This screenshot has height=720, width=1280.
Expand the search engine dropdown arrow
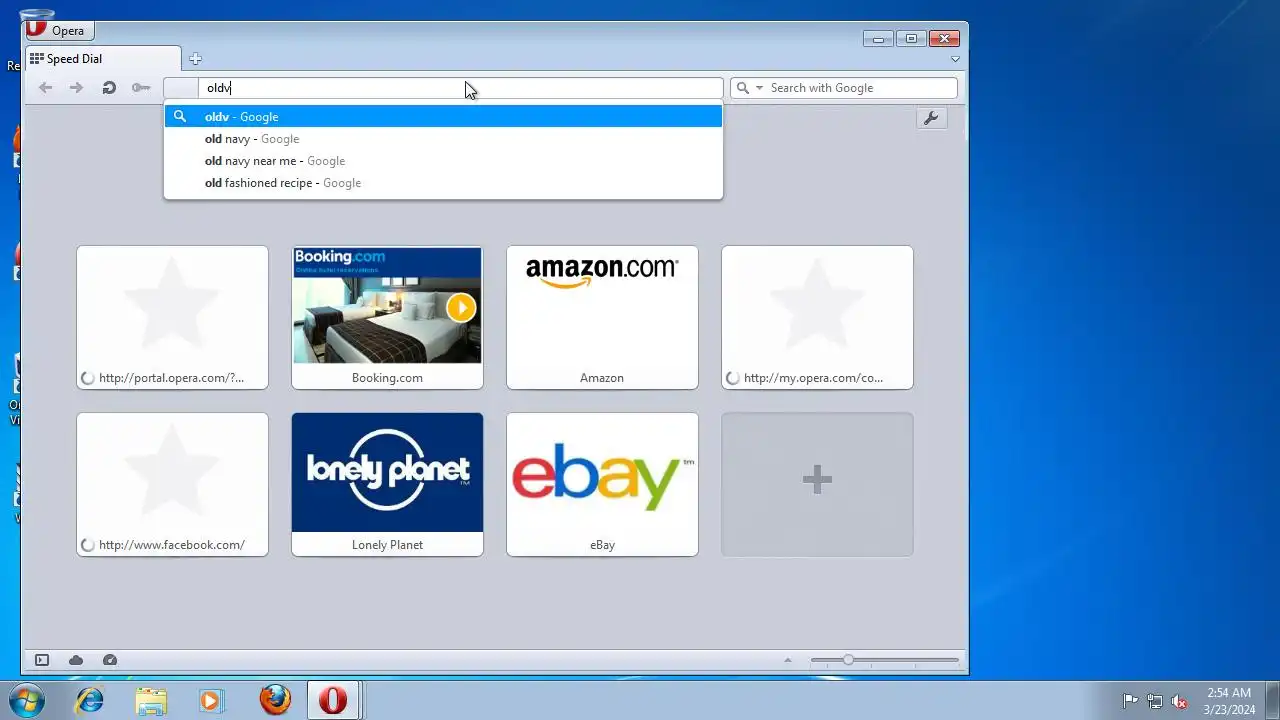(x=760, y=88)
